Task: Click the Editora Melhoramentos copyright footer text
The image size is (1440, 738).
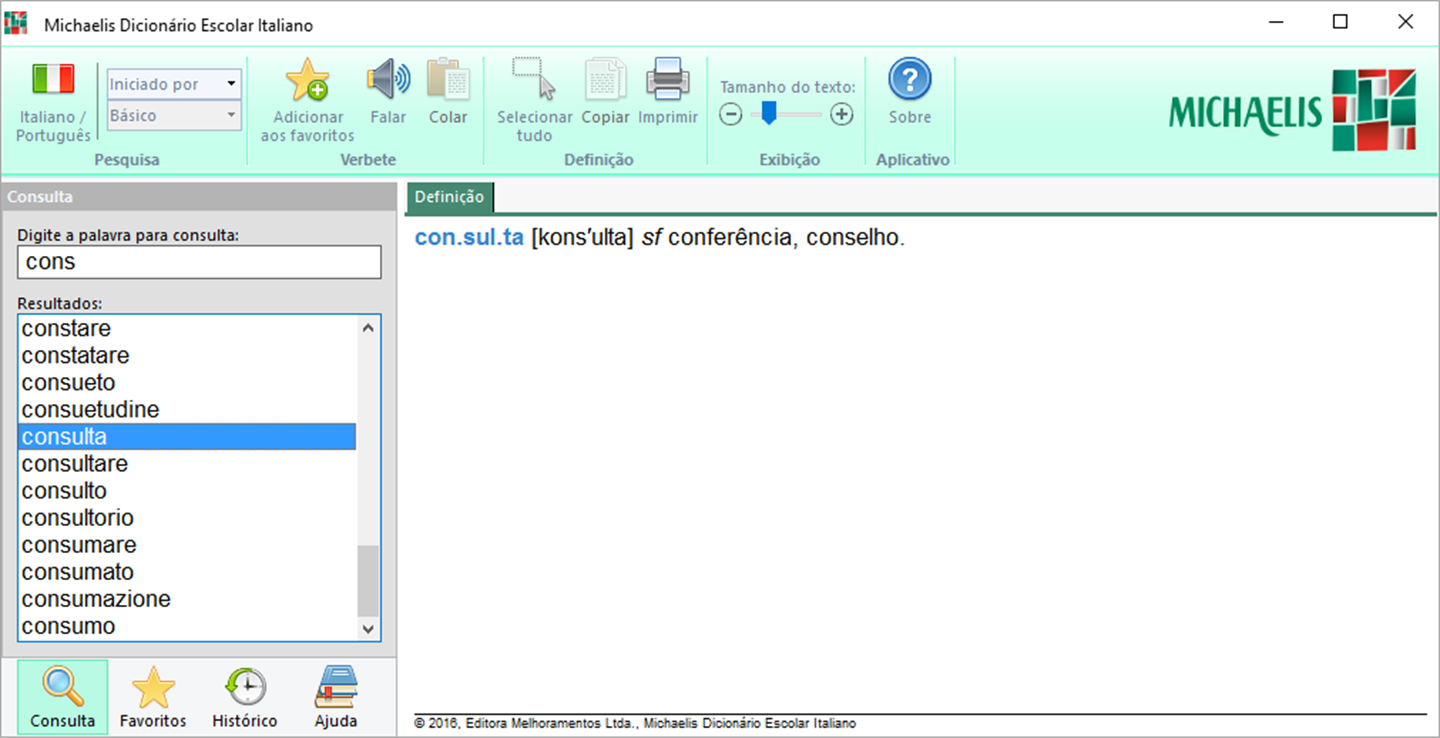Action: pos(635,724)
